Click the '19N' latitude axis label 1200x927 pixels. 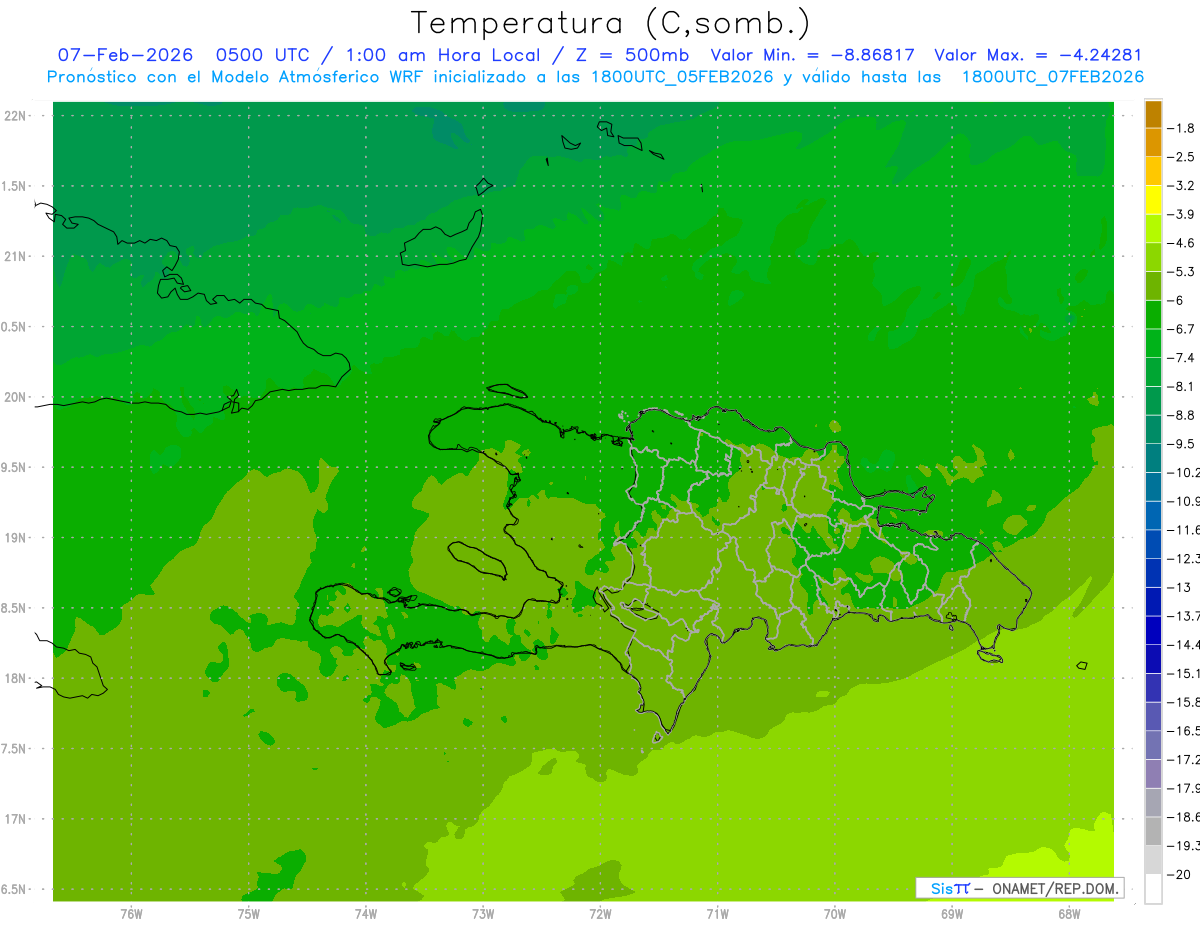(17, 538)
